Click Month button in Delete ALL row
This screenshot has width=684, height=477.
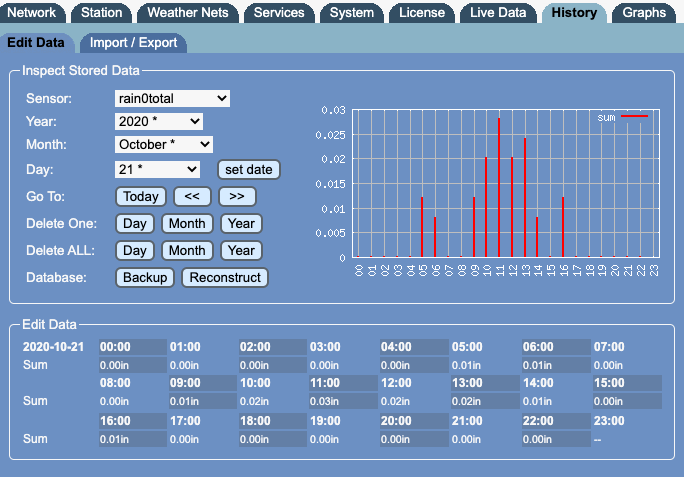(x=187, y=250)
